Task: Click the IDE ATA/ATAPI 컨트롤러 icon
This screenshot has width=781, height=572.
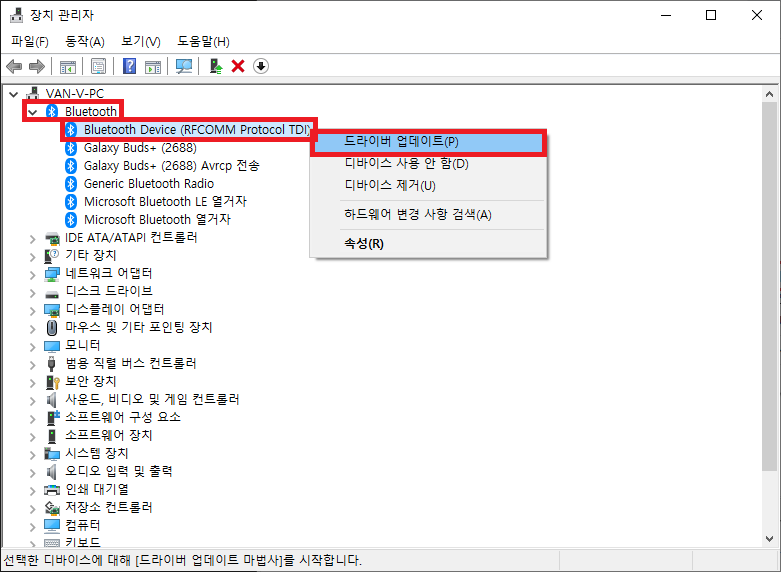Action: click(x=52, y=238)
